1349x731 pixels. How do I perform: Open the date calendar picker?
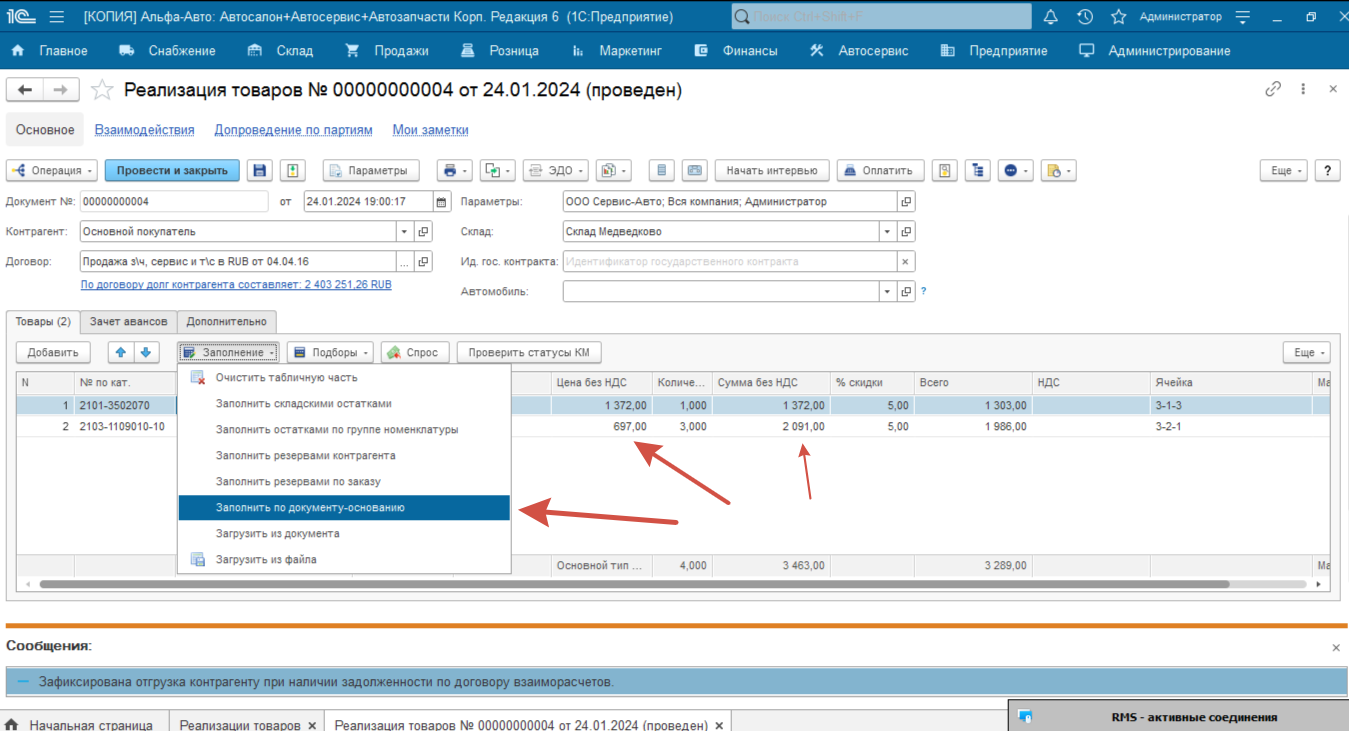point(442,202)
